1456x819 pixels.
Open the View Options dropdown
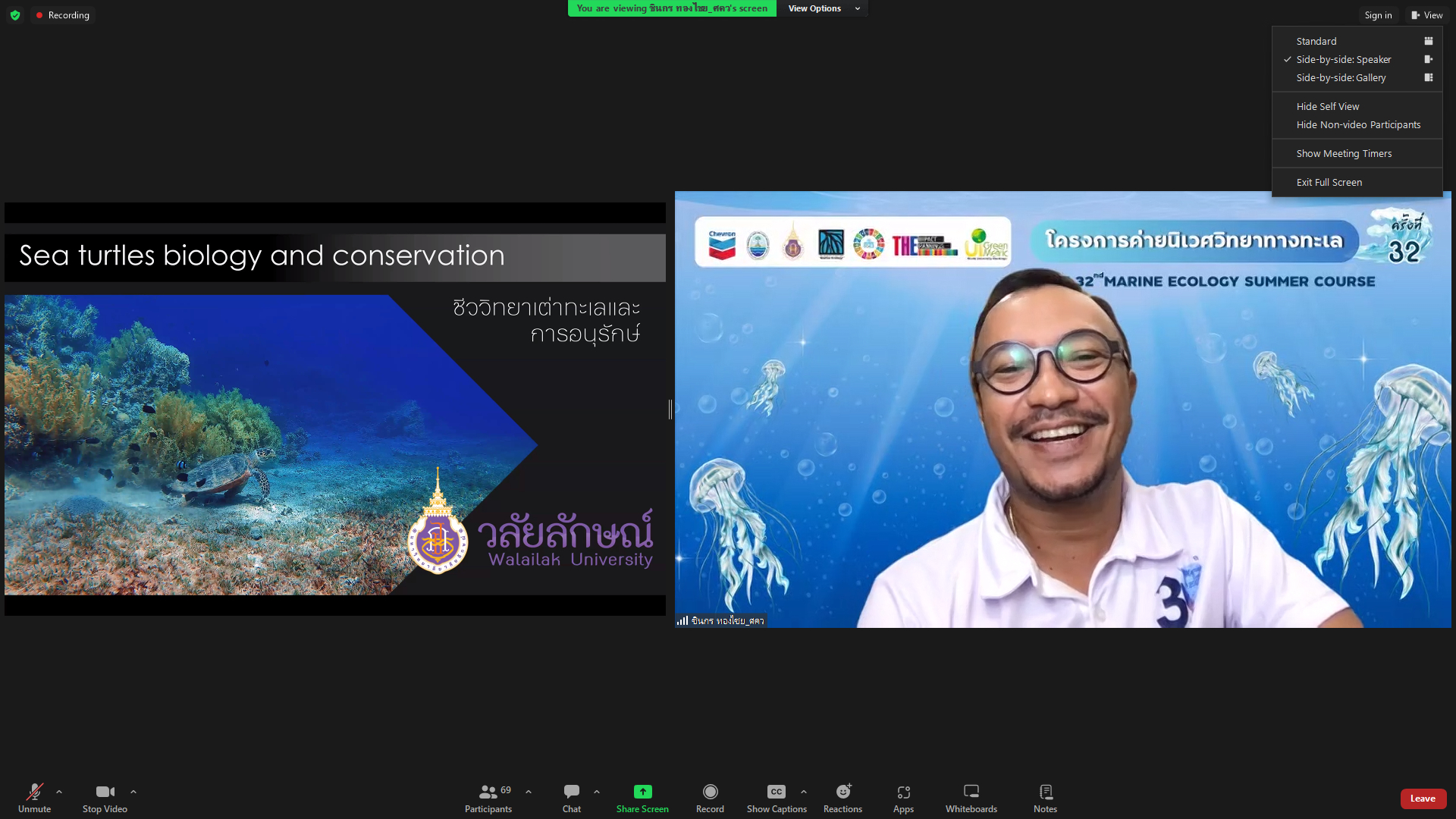823,8
